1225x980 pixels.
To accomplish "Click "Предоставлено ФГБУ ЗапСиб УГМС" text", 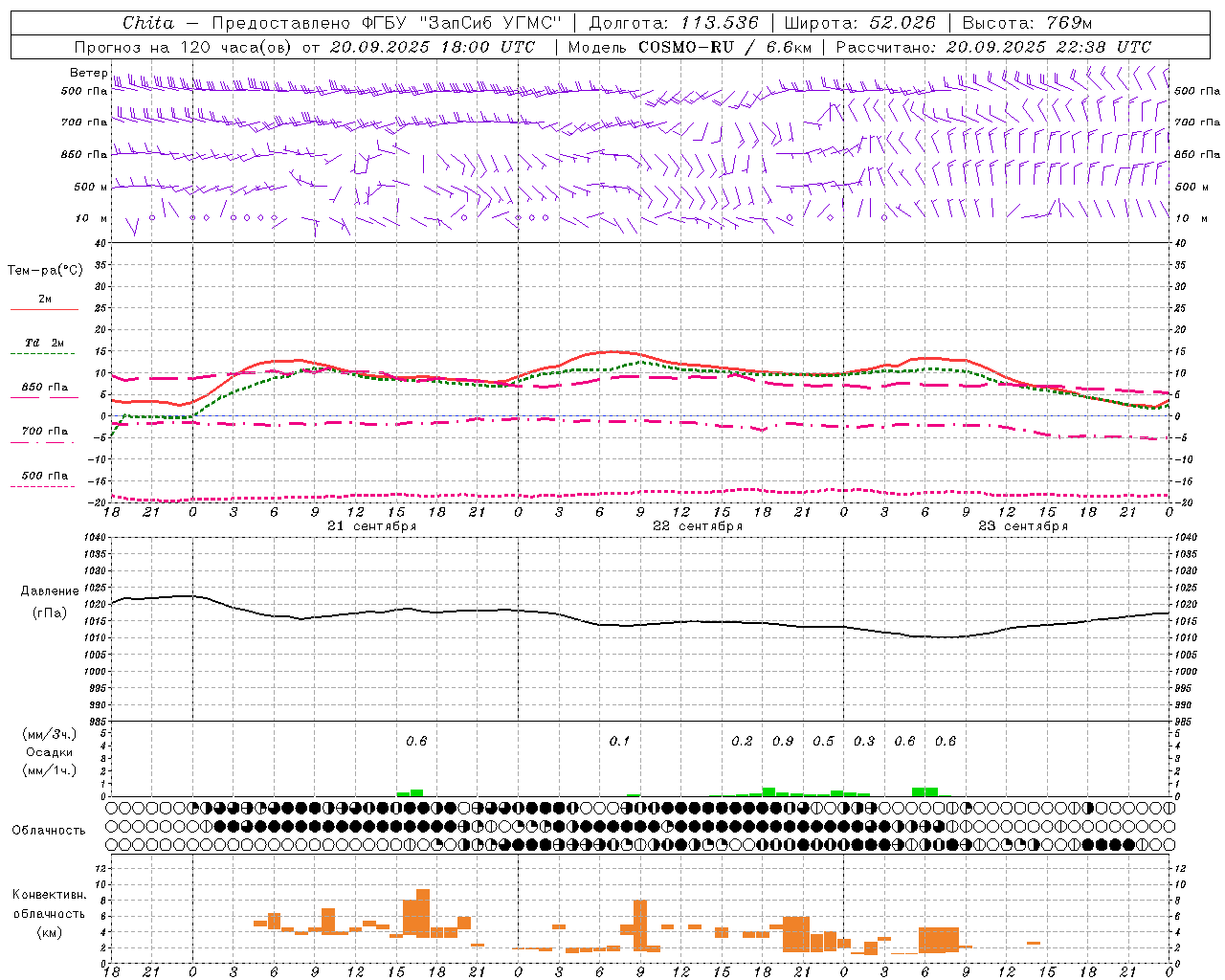I will (386, 22).
